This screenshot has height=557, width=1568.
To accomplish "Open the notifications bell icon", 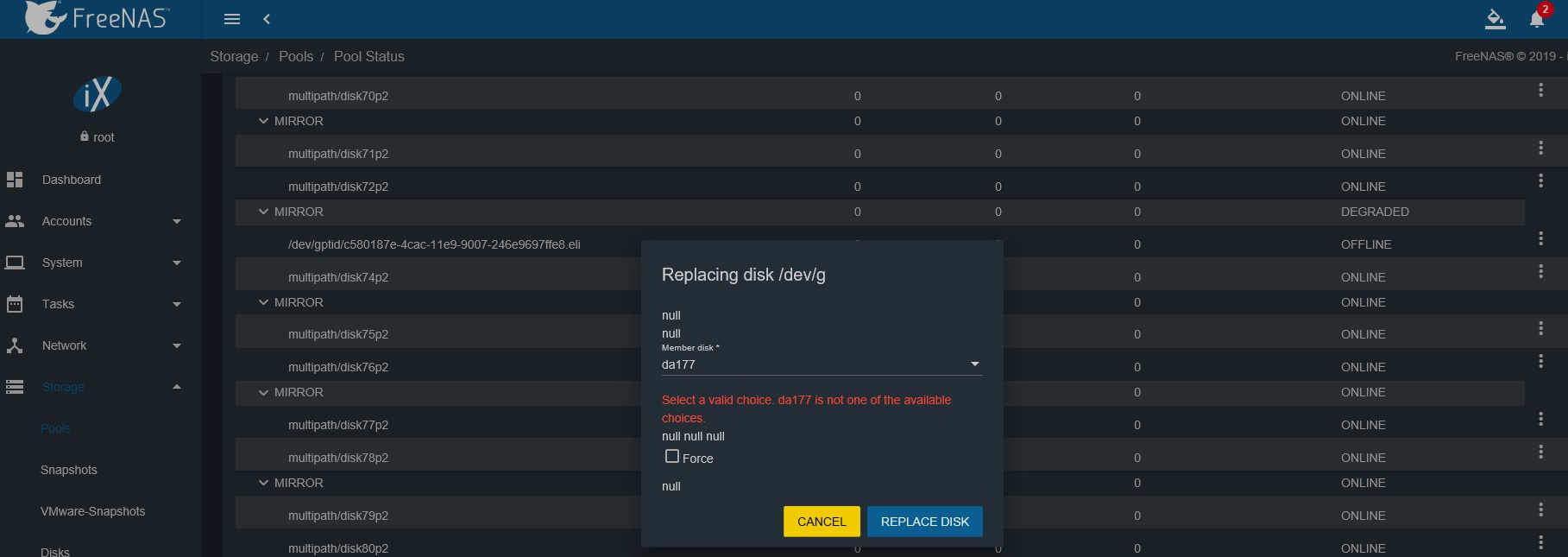I will (x=1536, y=20).
